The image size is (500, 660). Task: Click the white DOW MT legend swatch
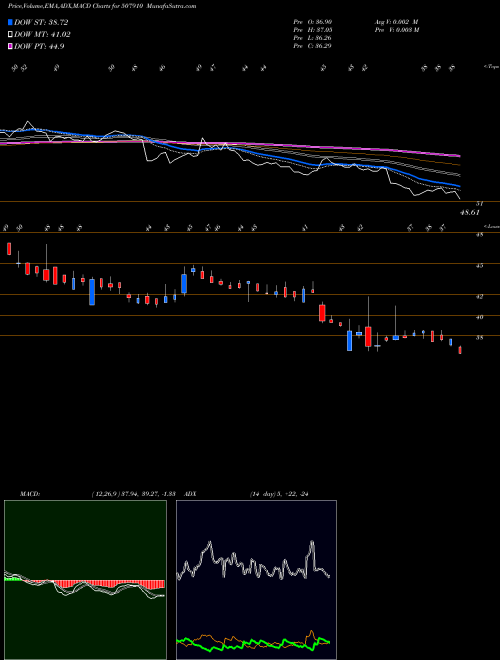11,35
